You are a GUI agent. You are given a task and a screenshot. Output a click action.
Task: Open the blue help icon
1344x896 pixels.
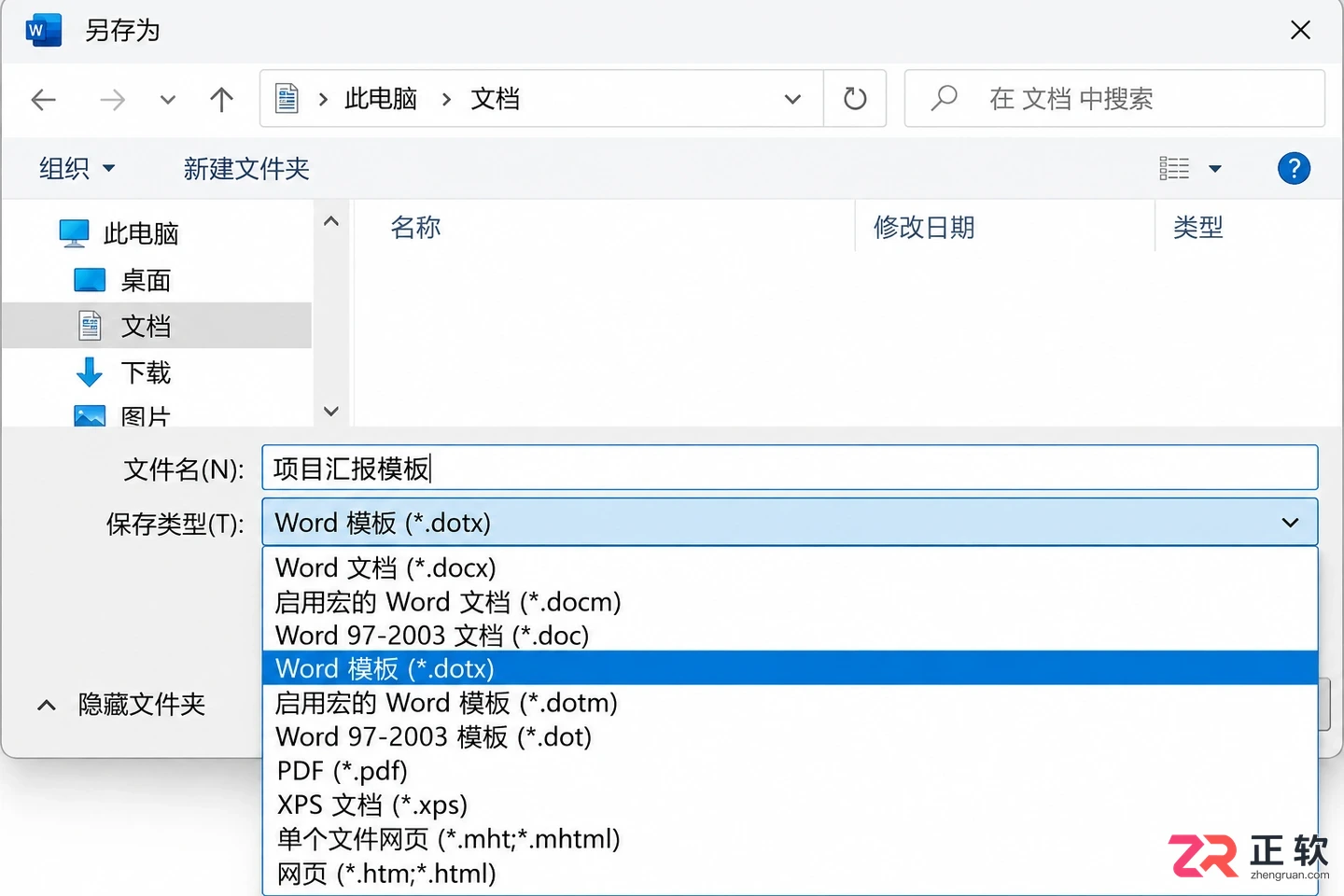pos(1294,168)
